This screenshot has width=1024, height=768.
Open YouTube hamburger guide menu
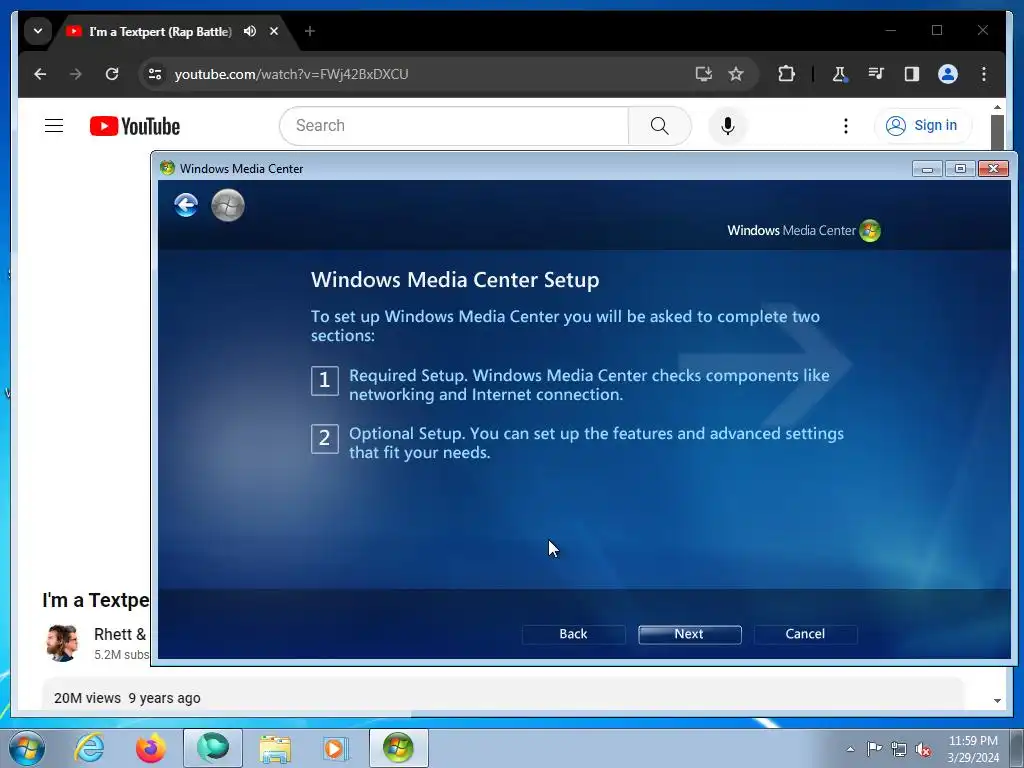coord(54,125)
